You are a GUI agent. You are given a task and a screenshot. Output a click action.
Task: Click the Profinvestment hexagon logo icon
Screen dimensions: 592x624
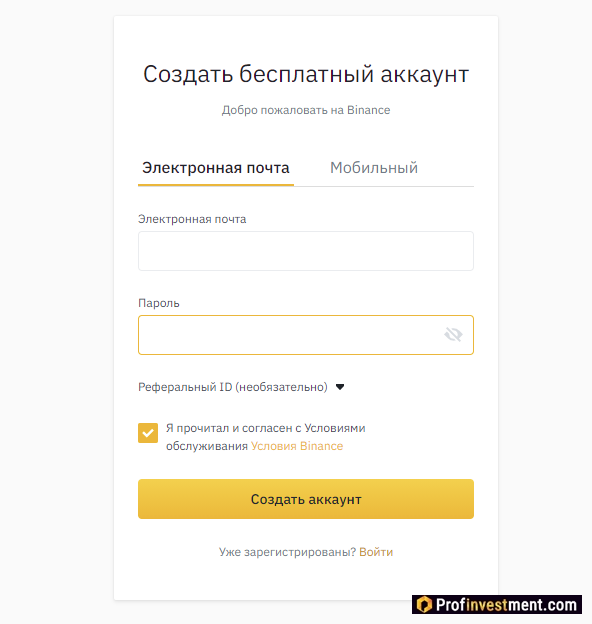point(425,604)
